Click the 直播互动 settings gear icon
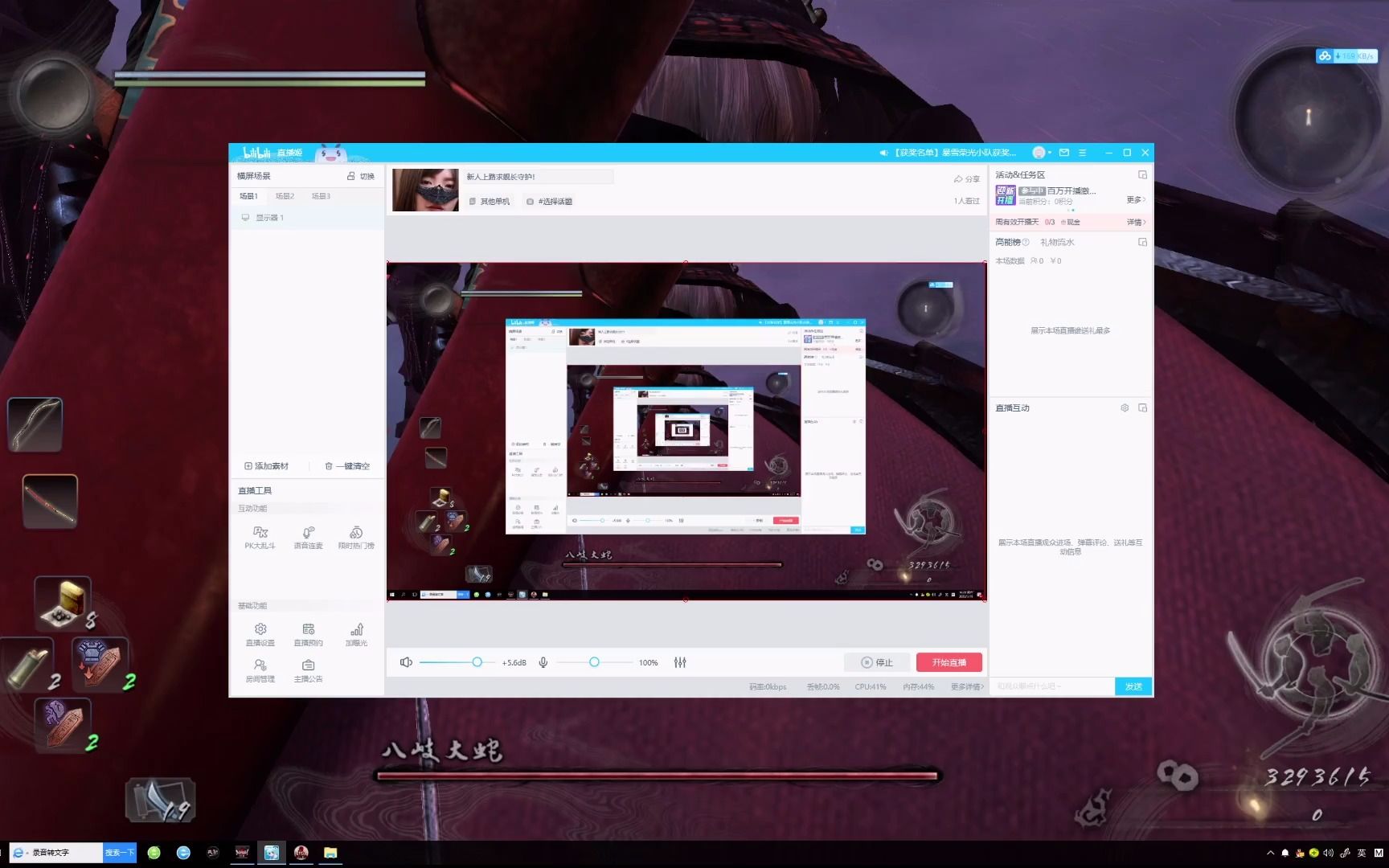The height and width of the screenshot is (868, 1389). click(1125, 408)
